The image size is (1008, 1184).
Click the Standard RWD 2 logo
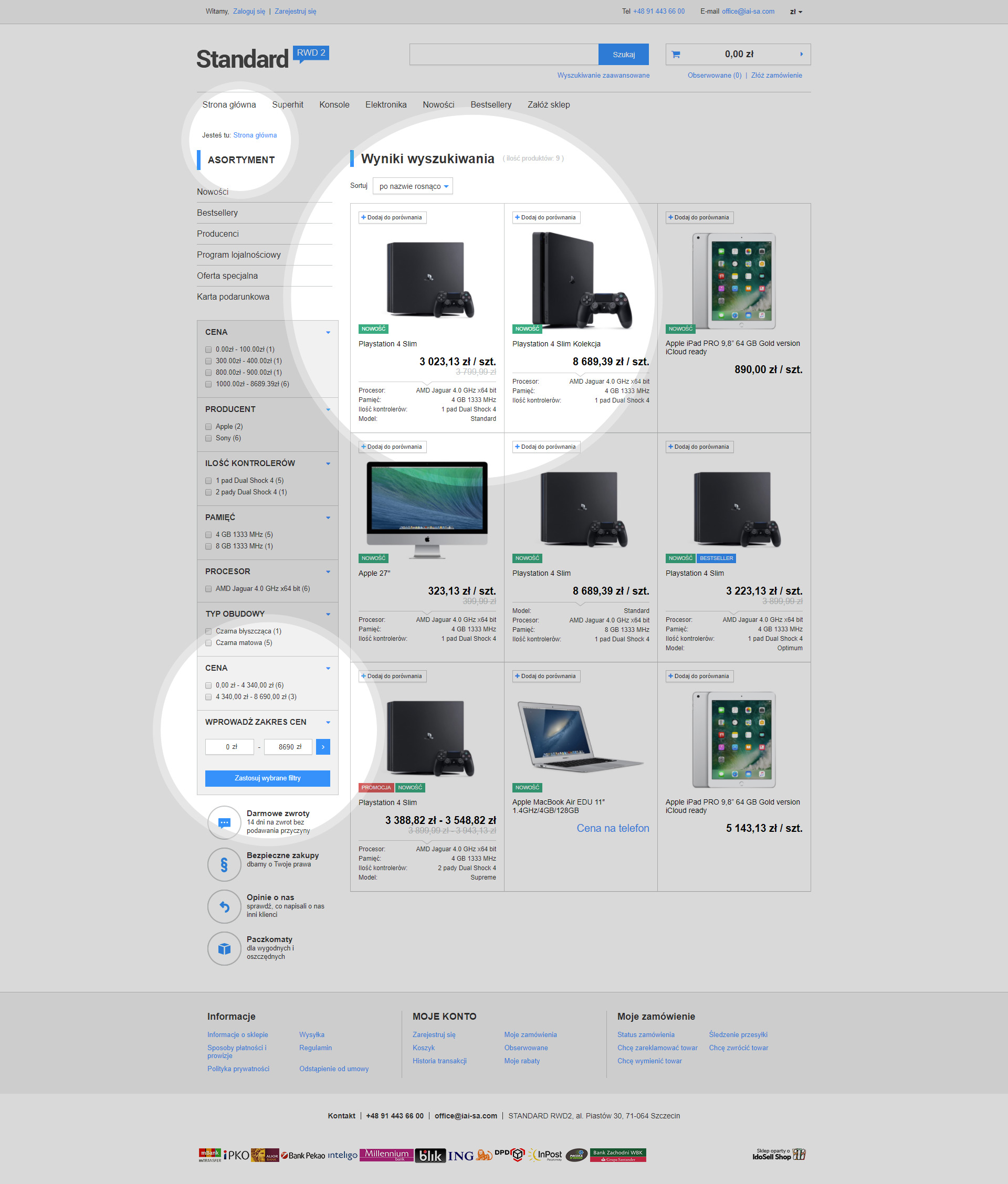262,58
